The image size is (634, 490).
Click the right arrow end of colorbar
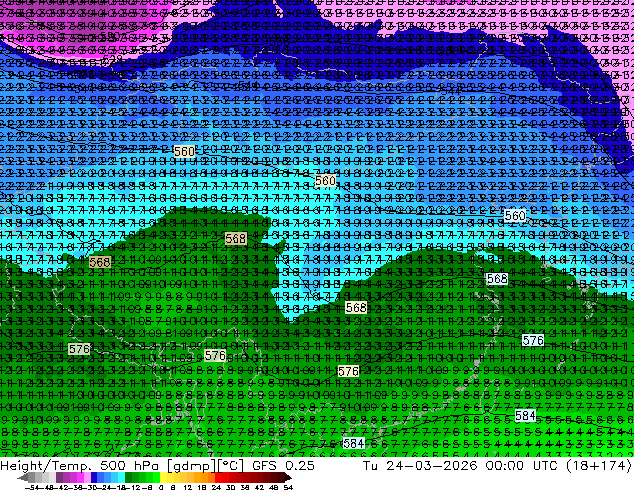coord(287,477)
